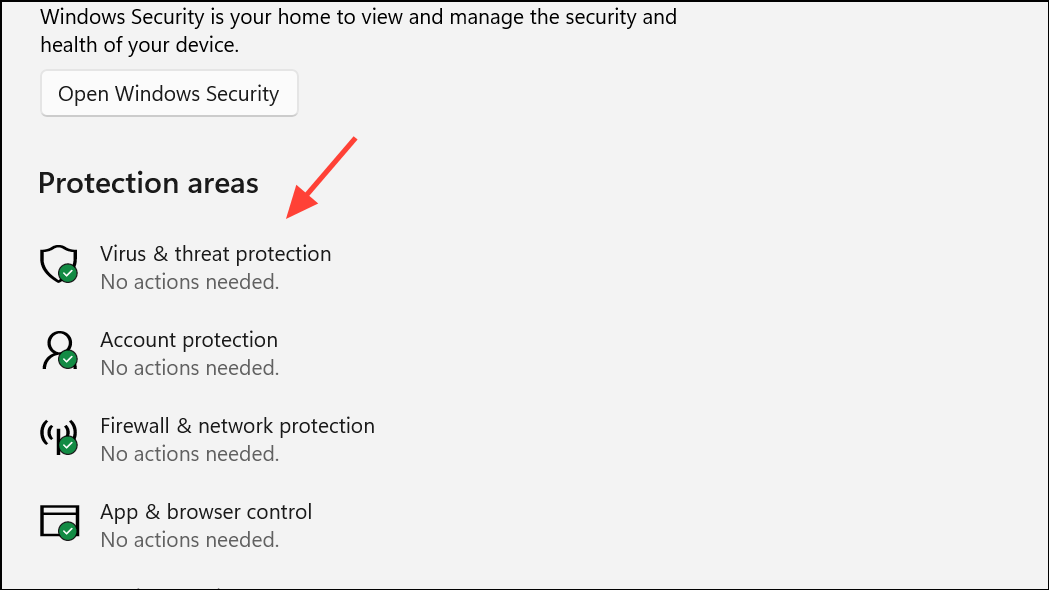Click the Protection areas heading
This screenshot has height=590, width=1049.
tap(149, 183)
